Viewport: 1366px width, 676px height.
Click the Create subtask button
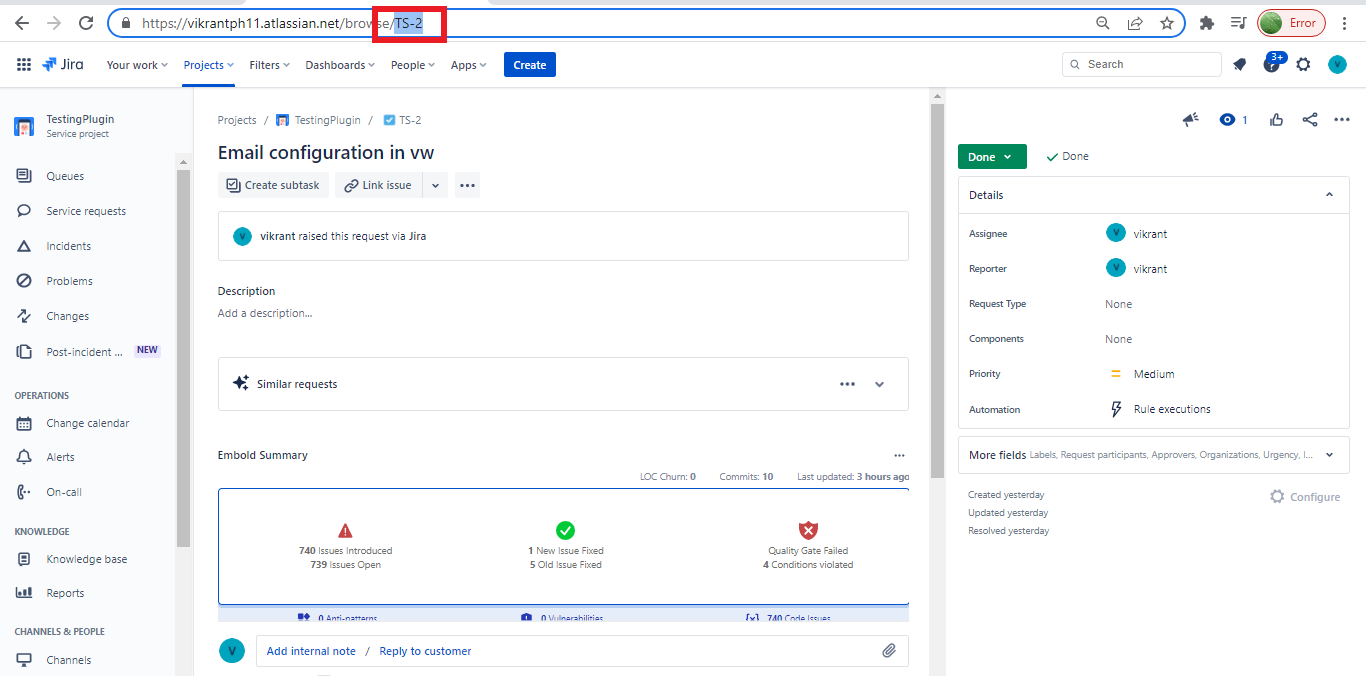273,184
